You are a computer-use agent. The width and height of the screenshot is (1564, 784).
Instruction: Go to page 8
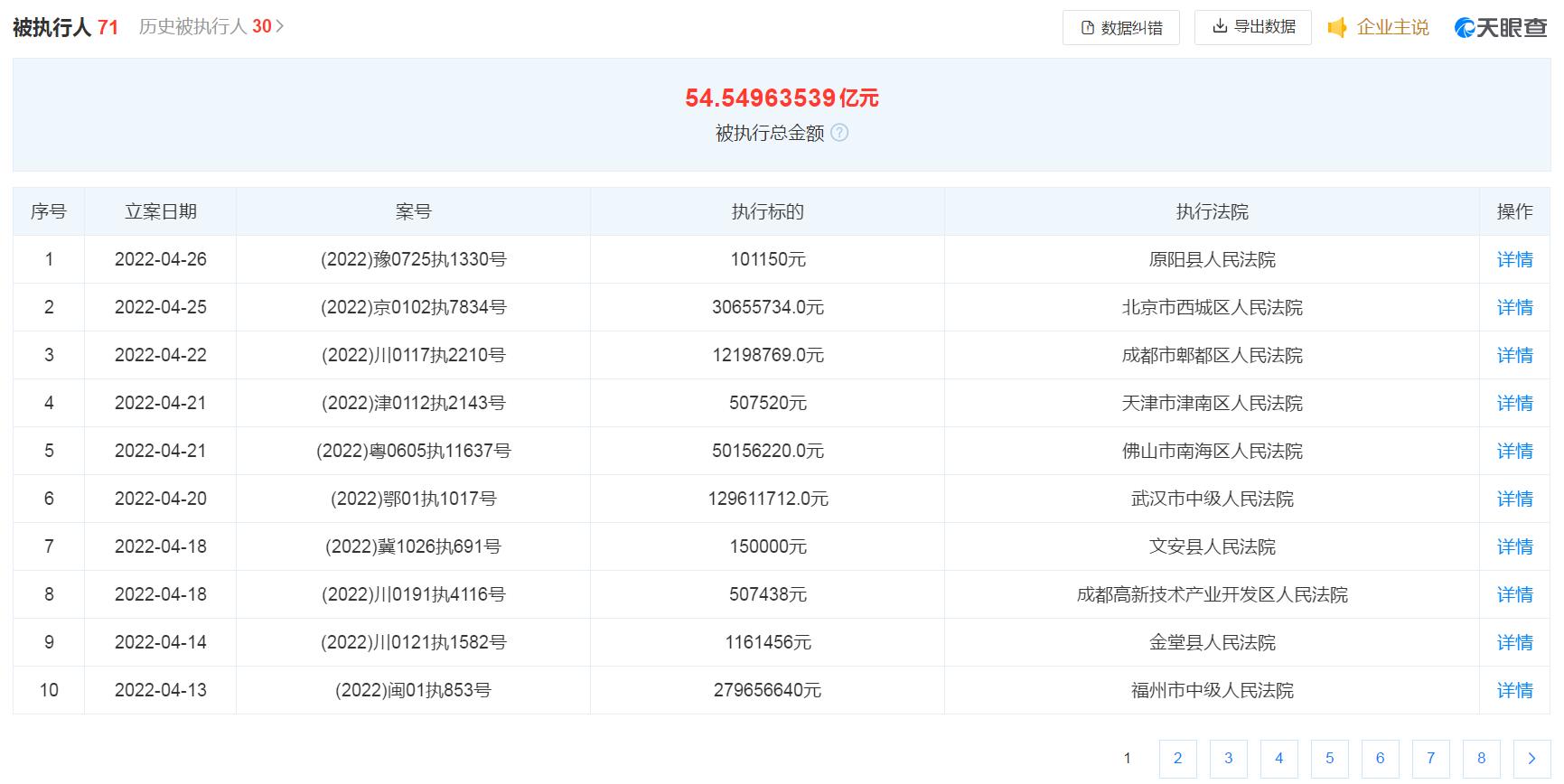tap(1481, 759)
